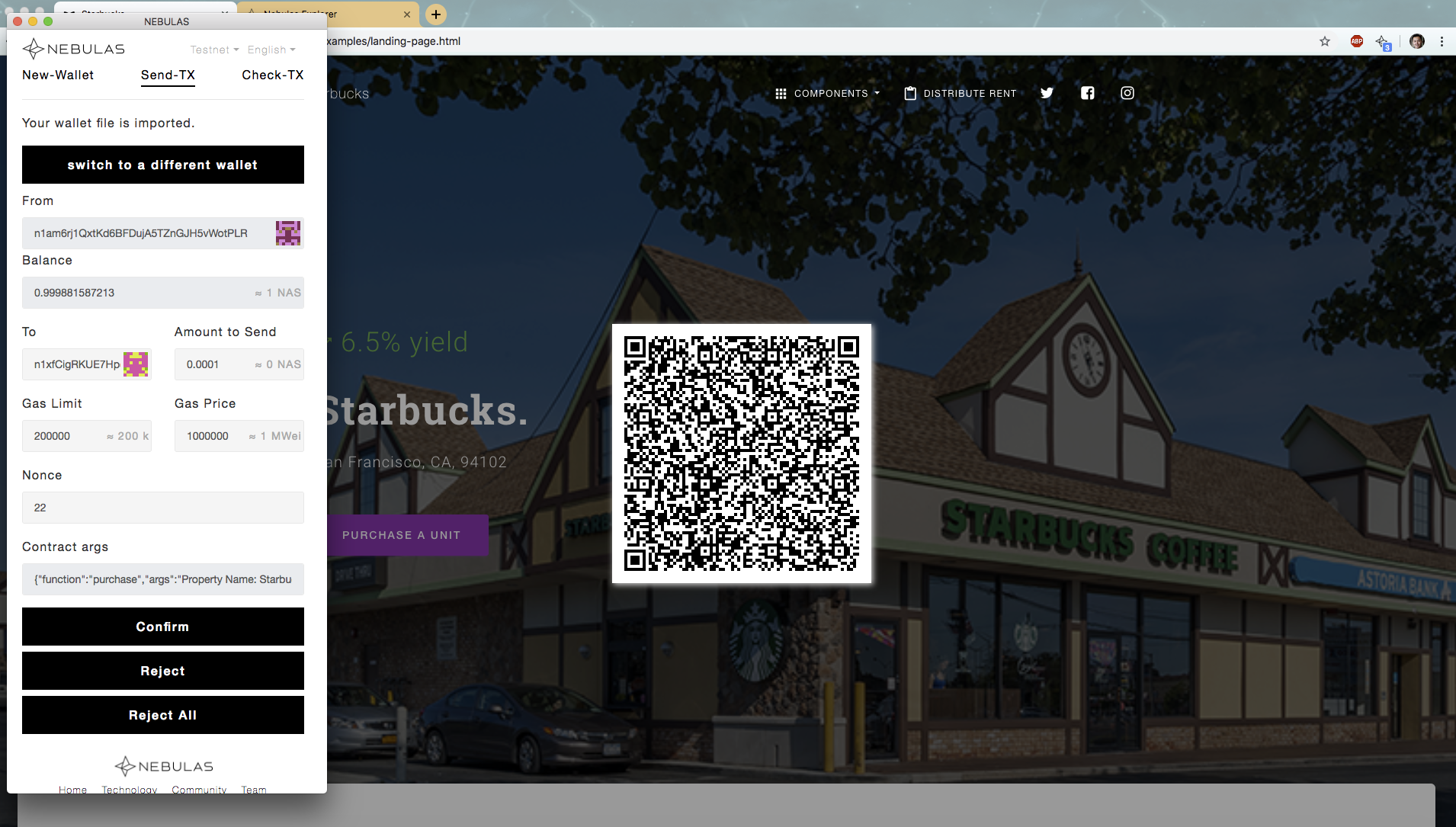Open the Team footer link

[x=254, y=790]
